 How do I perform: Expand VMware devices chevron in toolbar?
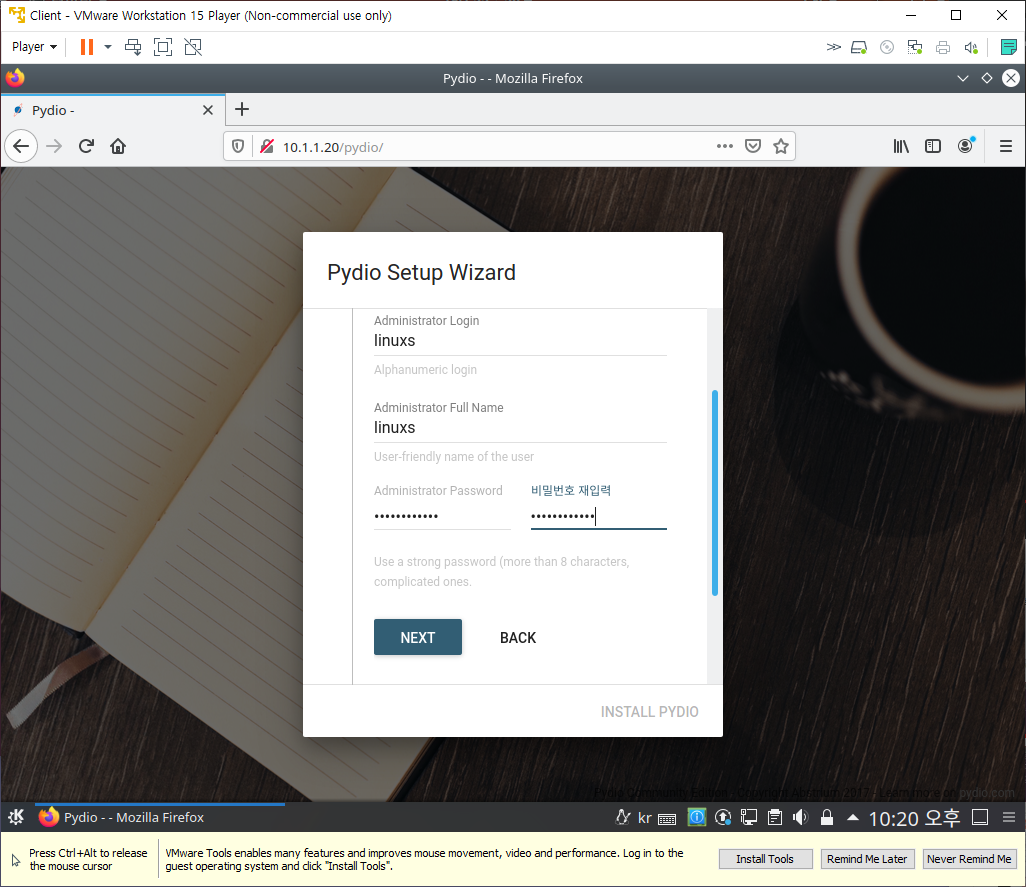click(833, 47)
